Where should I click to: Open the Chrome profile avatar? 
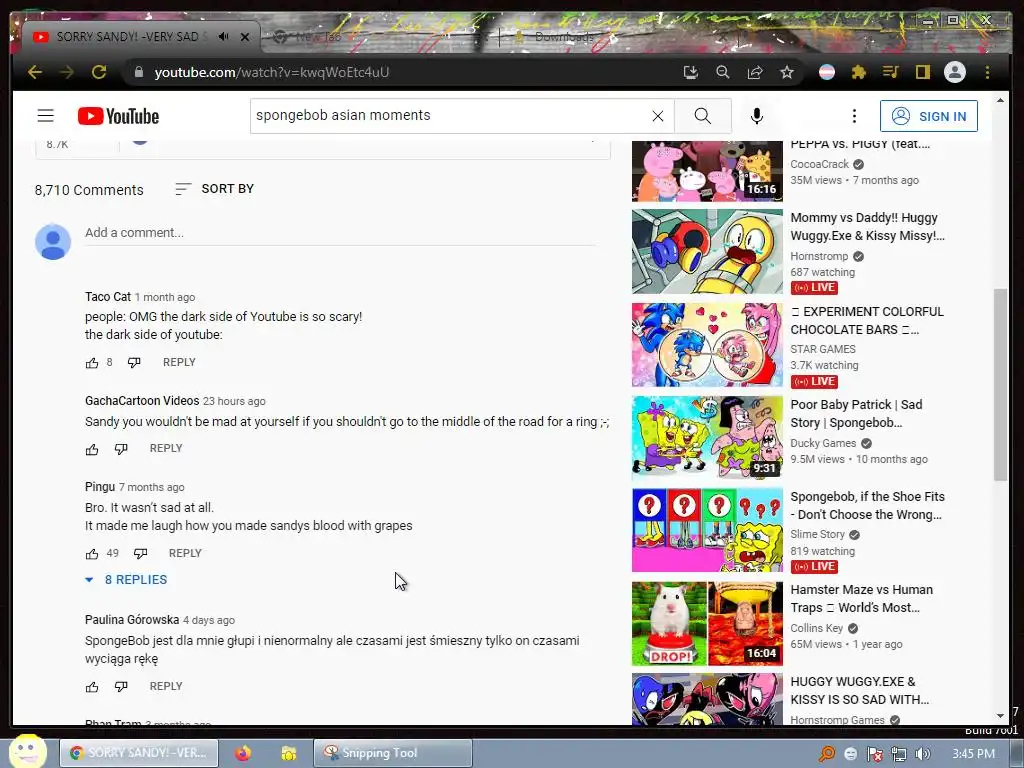[x=955, y=72]
